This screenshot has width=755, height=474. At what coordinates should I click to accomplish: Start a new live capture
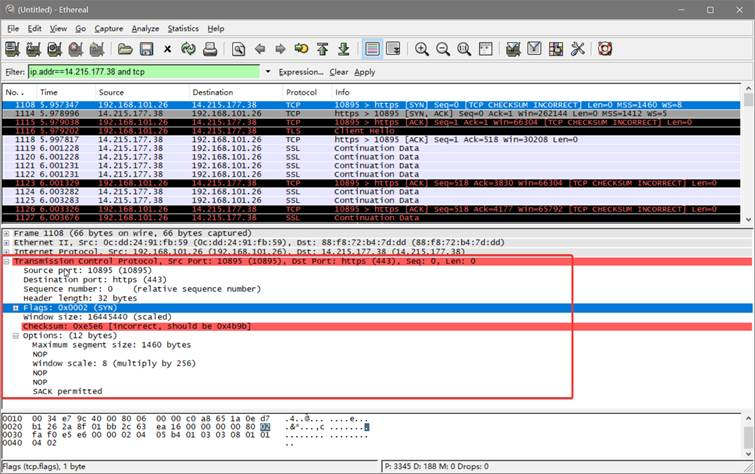pyautogui.click(x=54, y=49)
